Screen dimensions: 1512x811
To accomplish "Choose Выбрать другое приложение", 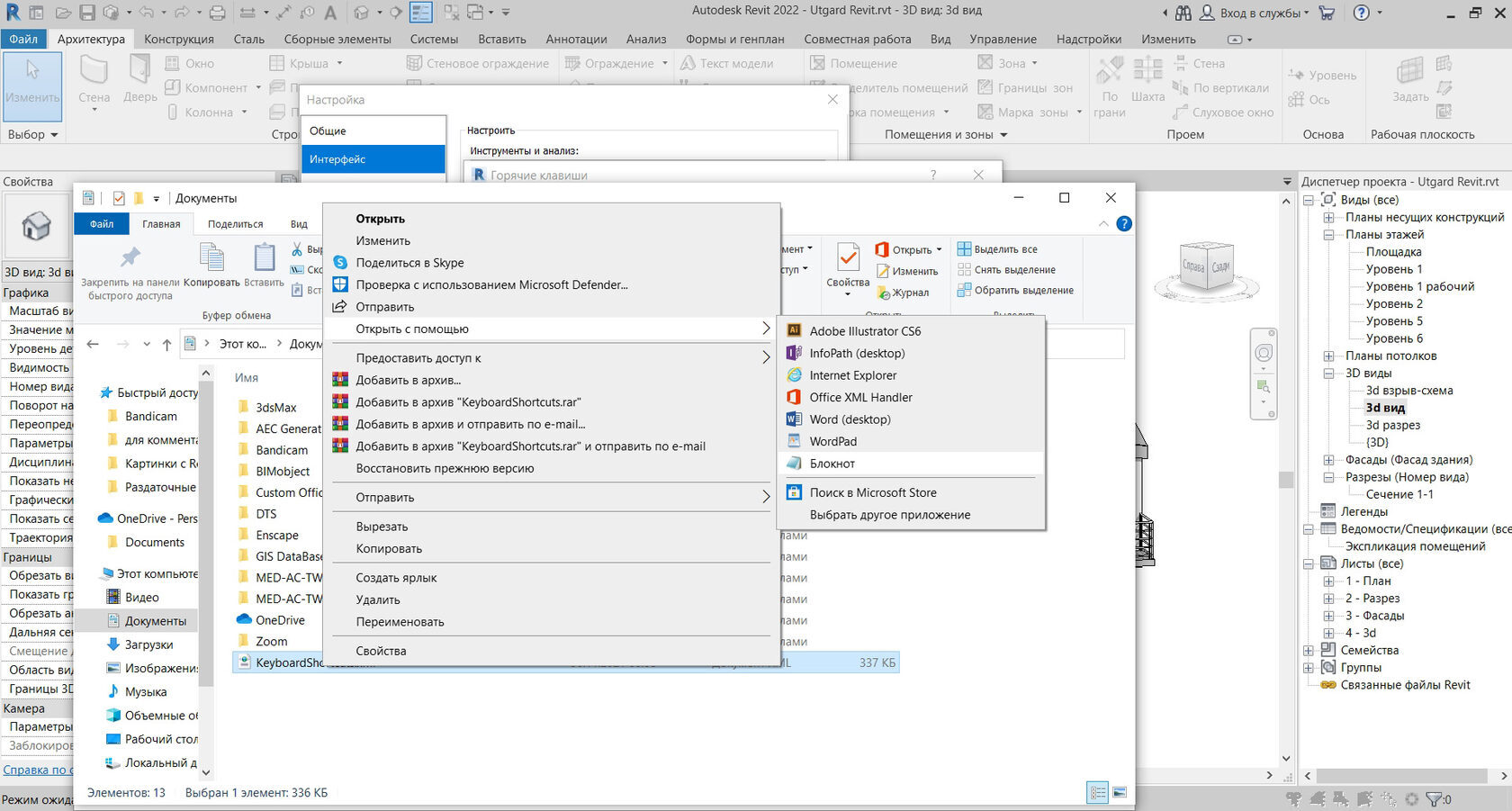I will (889, 515).
